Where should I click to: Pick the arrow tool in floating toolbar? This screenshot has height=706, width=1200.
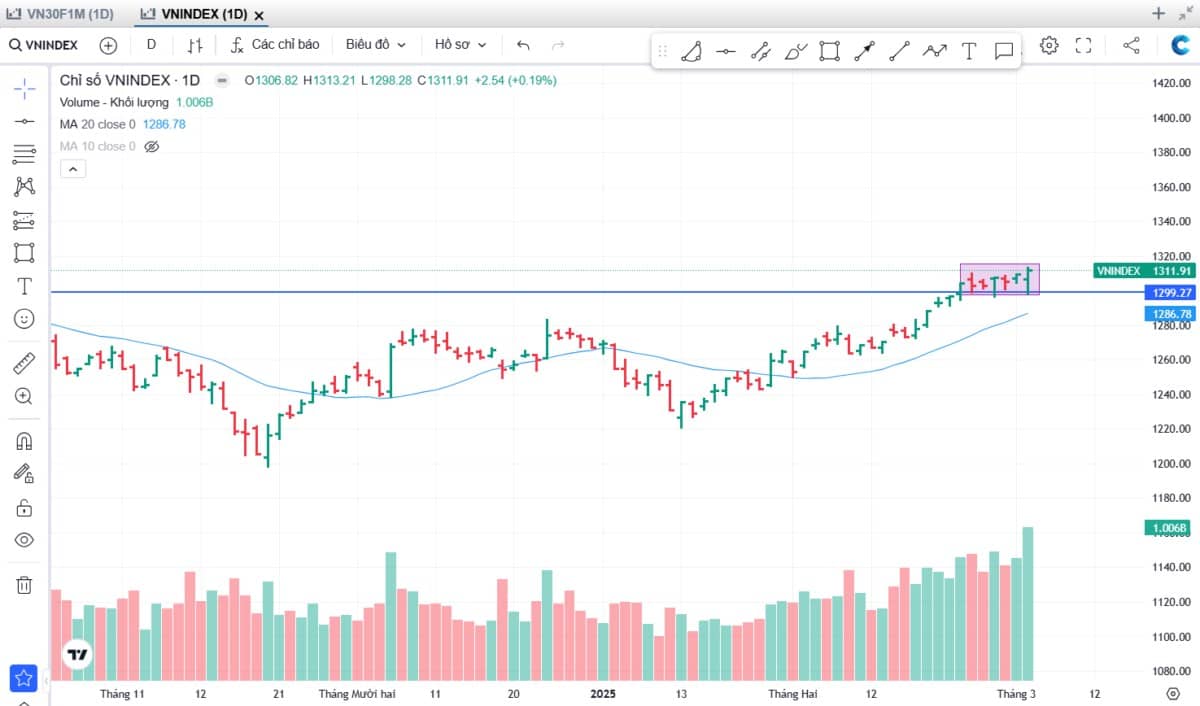pyautogui.click(x=865, y=51)
